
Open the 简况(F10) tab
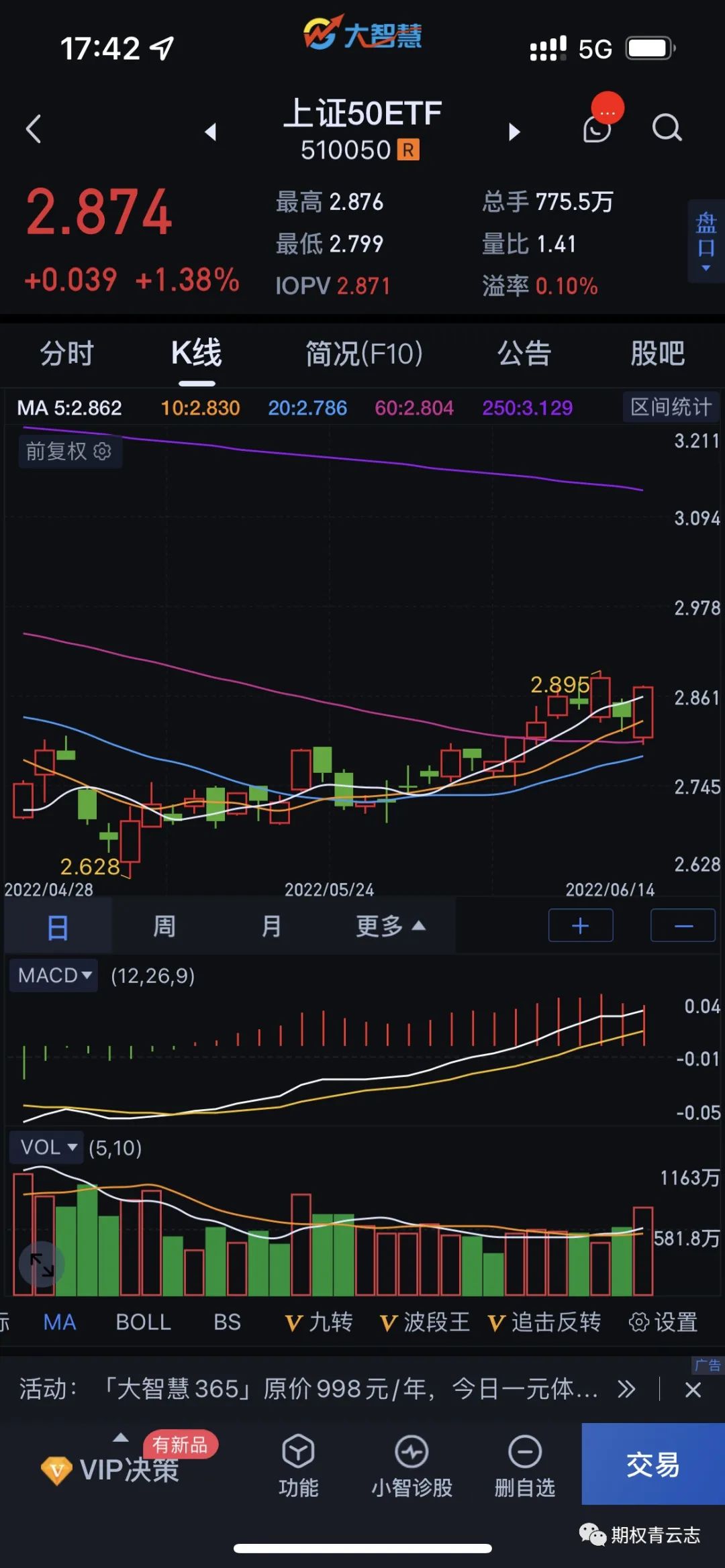[364, 354]
